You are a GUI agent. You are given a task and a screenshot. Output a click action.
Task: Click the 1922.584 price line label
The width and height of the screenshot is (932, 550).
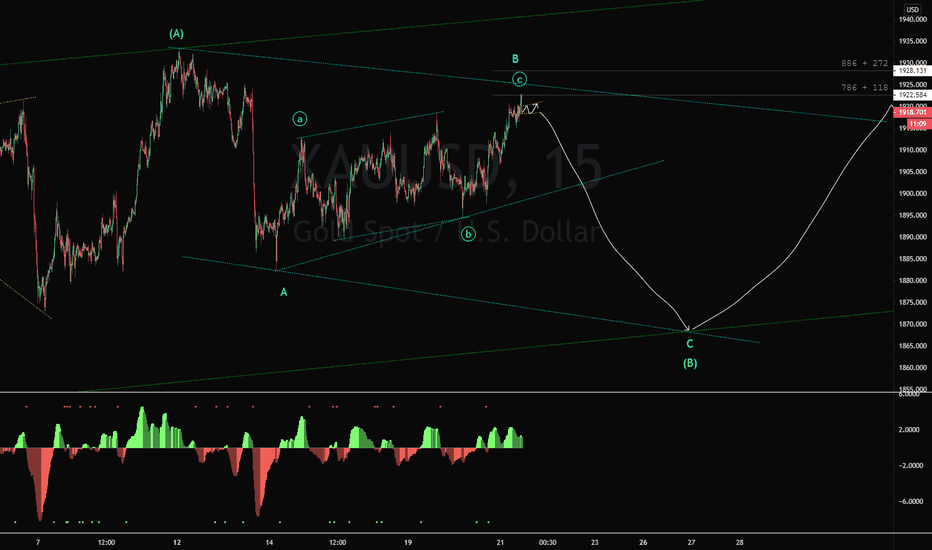pos(912,95)
